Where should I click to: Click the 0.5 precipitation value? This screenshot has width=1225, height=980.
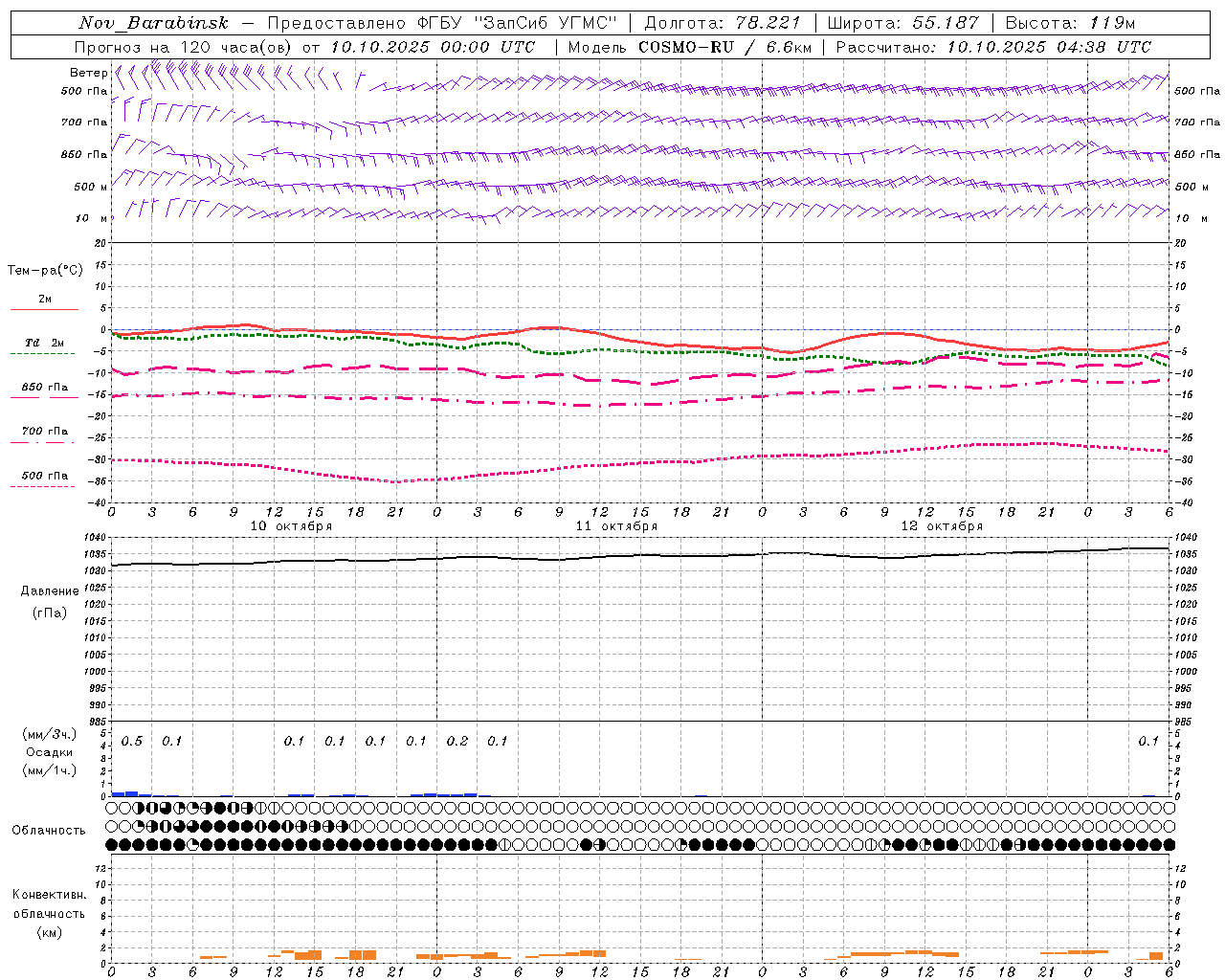[x=131, y=742]
